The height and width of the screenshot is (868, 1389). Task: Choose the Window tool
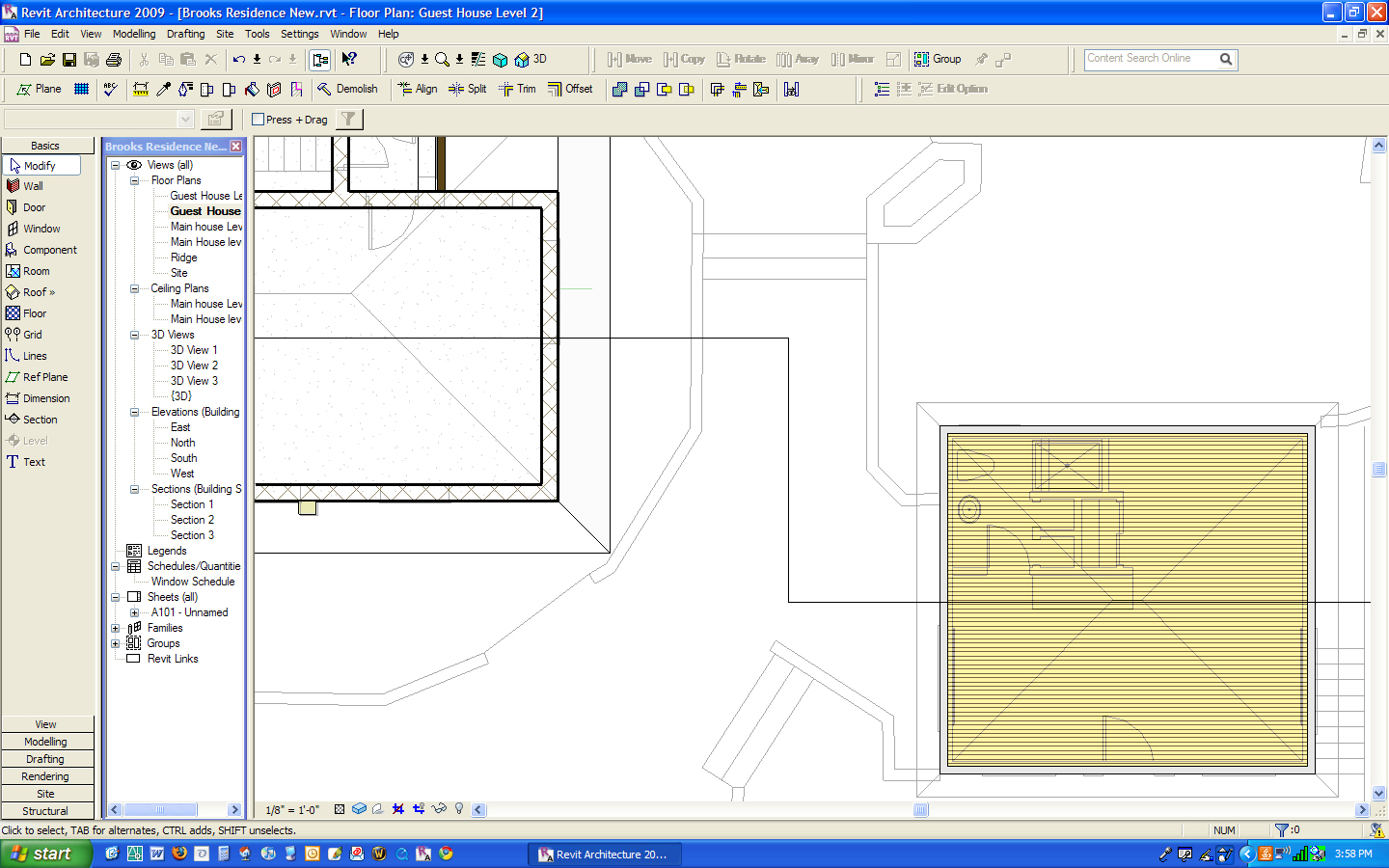click(41, 229)
